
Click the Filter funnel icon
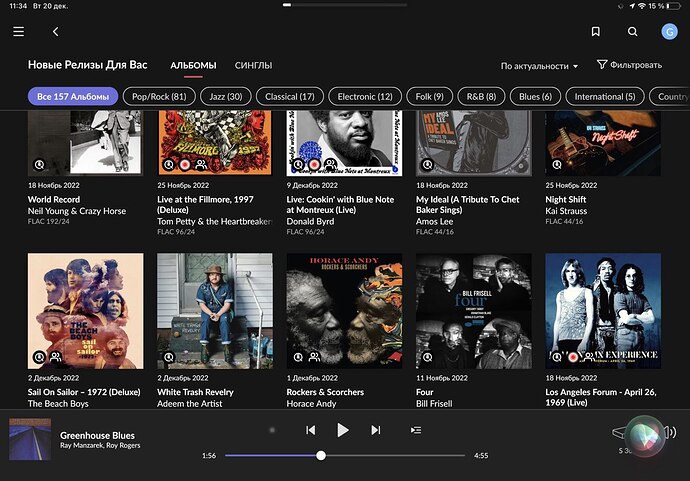pyautogui.click(x=602, y=65)
